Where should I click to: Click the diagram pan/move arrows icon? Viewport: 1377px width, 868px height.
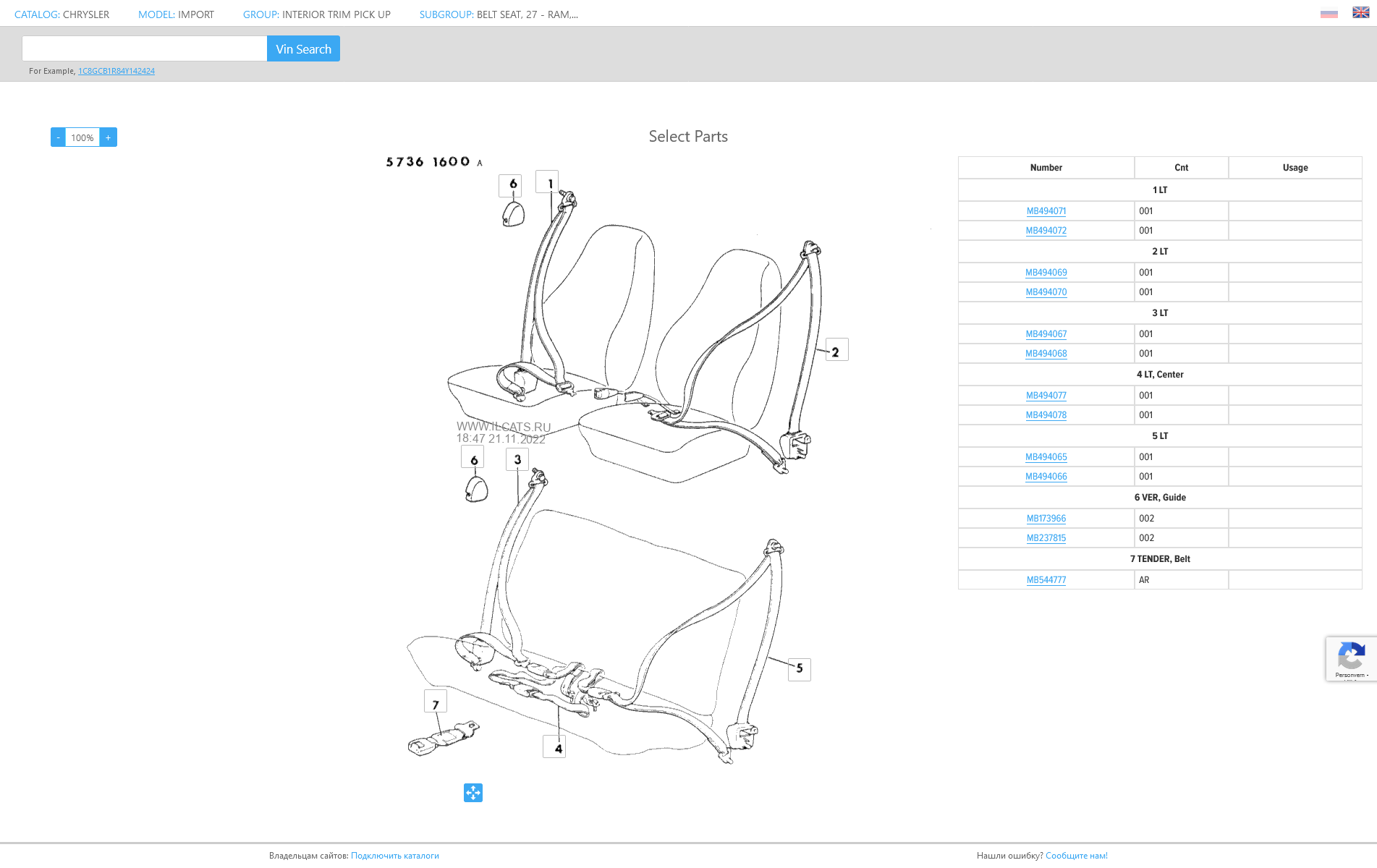click(x=473, y=793)
